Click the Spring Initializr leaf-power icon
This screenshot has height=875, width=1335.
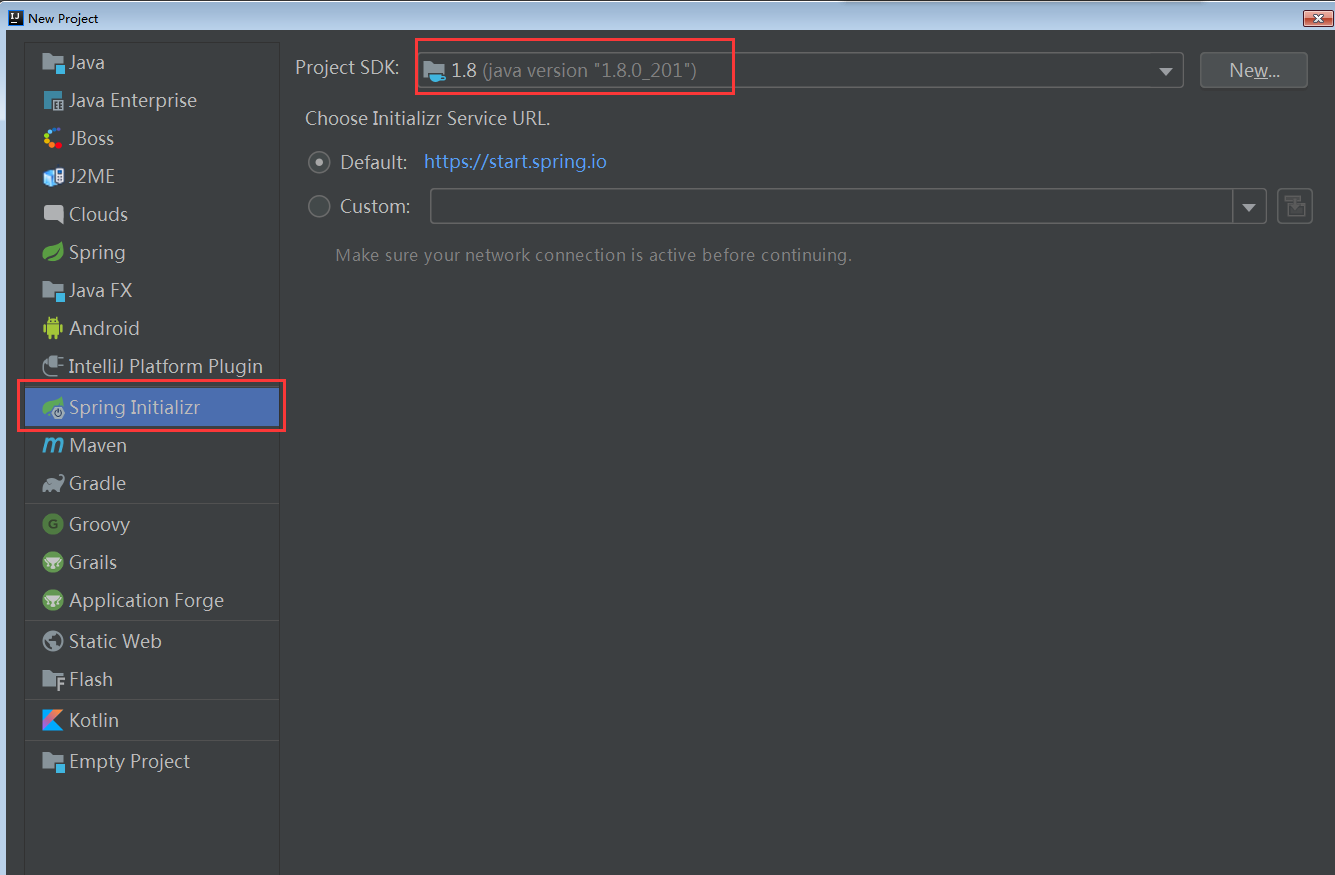tap(53, 407)
